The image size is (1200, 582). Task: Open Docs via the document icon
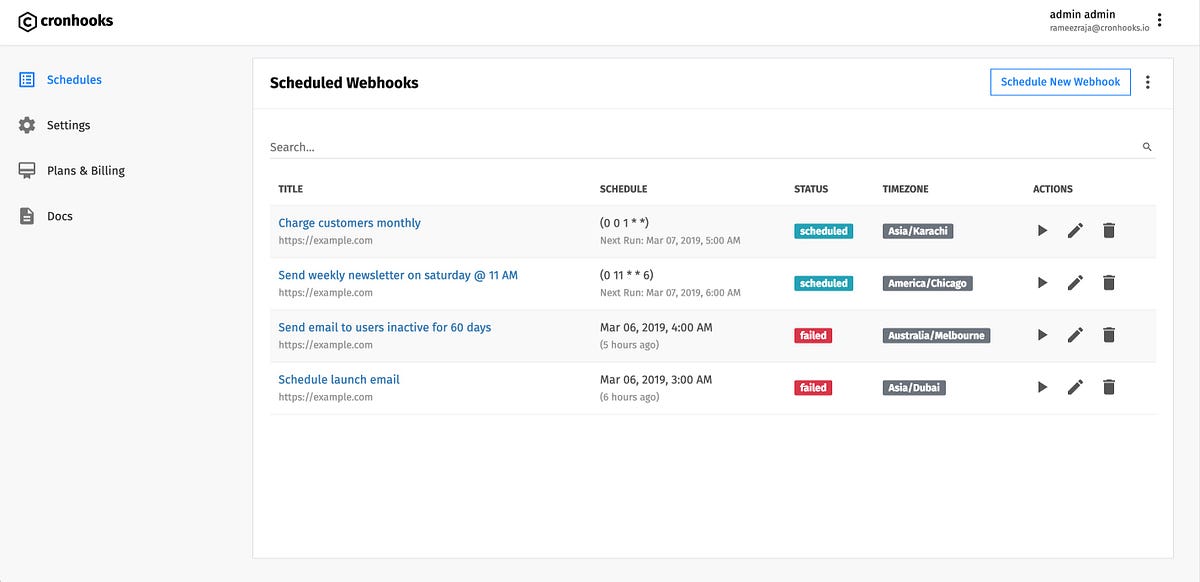[27, 215]
